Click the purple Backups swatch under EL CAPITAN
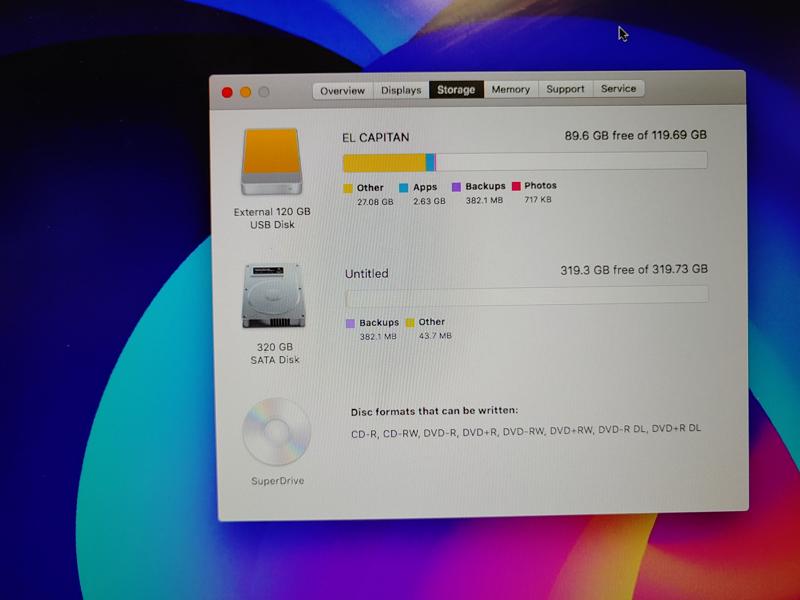This screenshot has width=800, height=600. click(457, 187)
